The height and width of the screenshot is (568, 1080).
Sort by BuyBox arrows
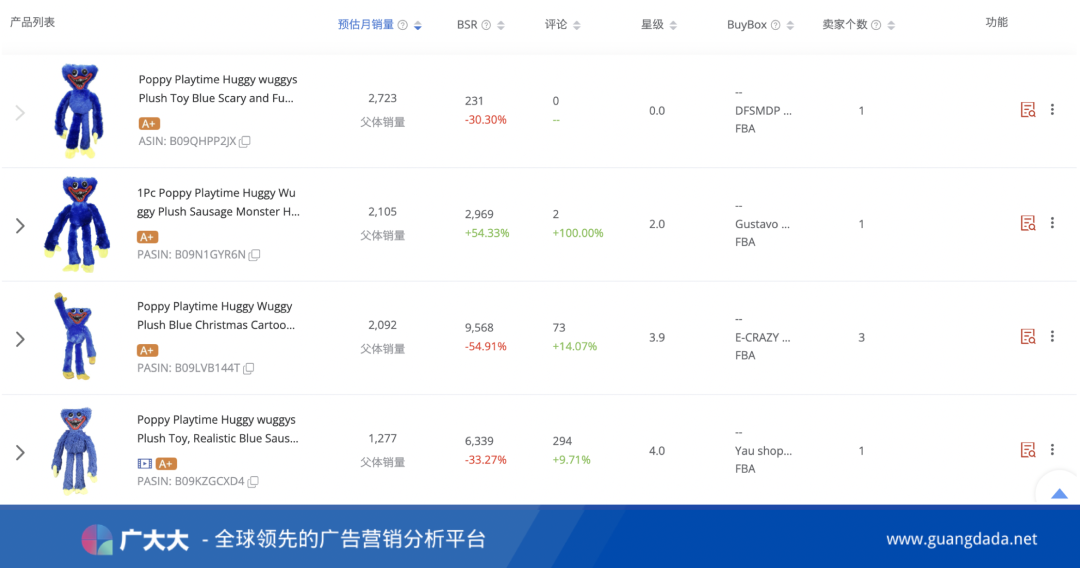[790, 25]
